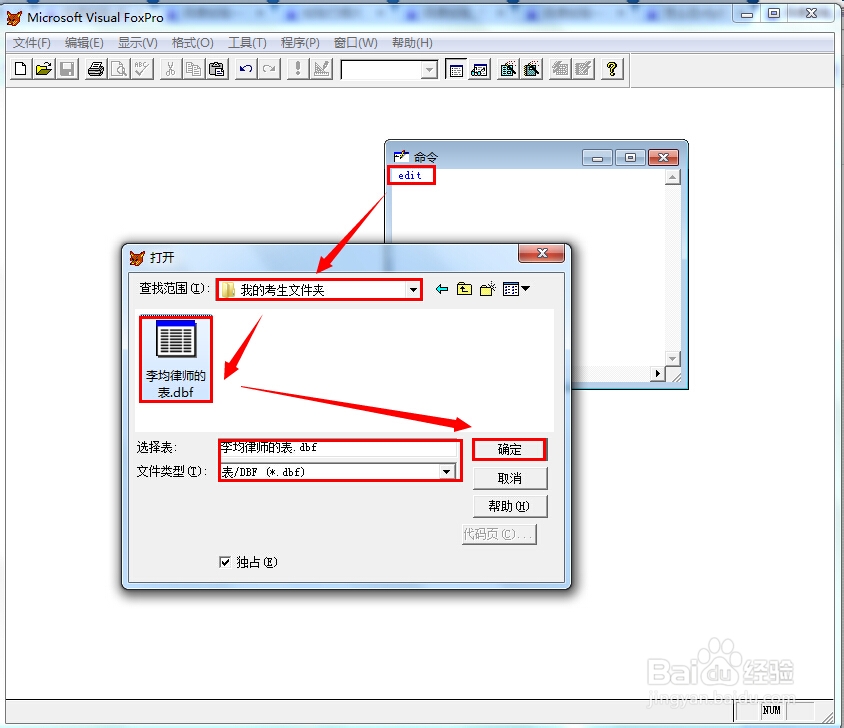This screenshot has width=844, height=728.
Task: Maximize the 命令 Command window
Action: (630, 157)
